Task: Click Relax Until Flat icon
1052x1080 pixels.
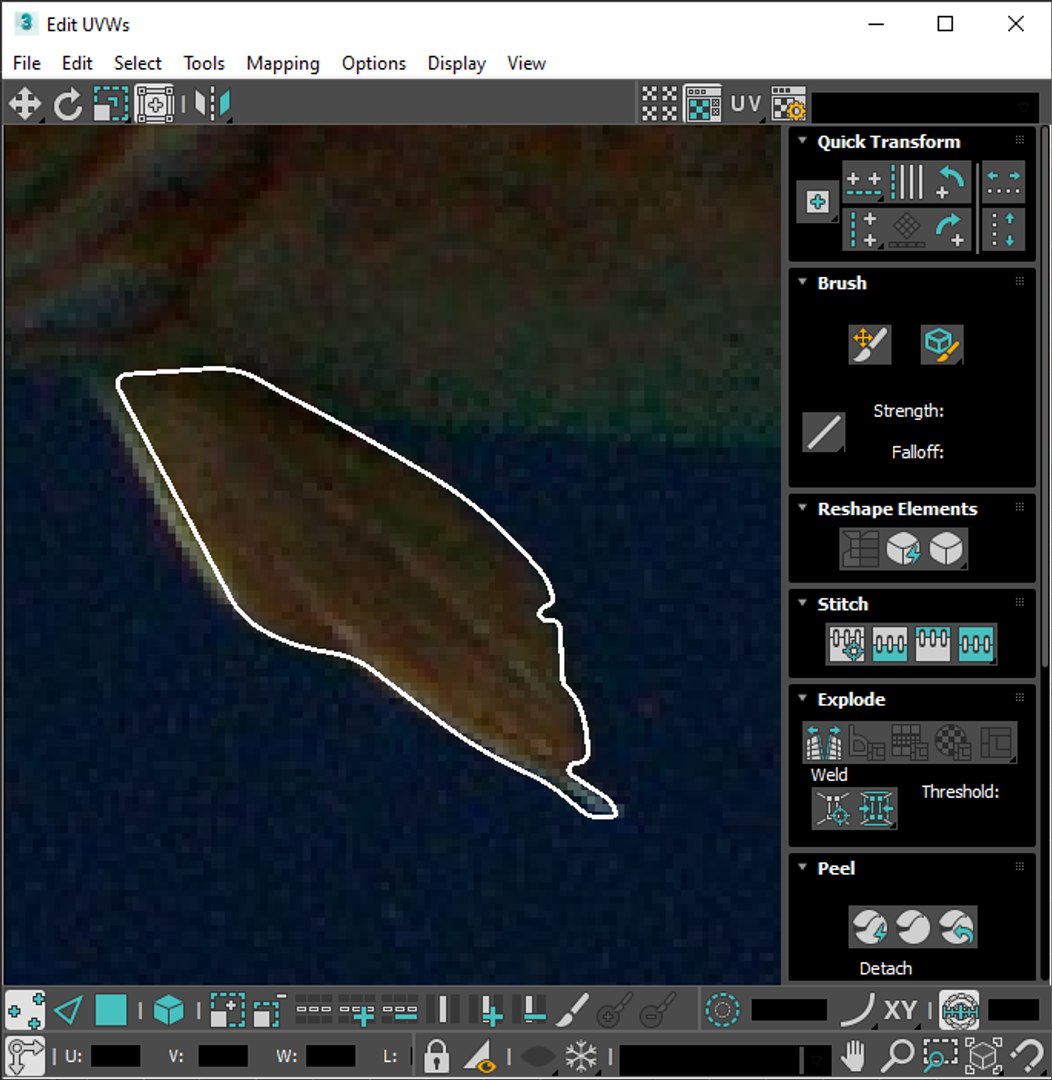Action: (903, 549)
